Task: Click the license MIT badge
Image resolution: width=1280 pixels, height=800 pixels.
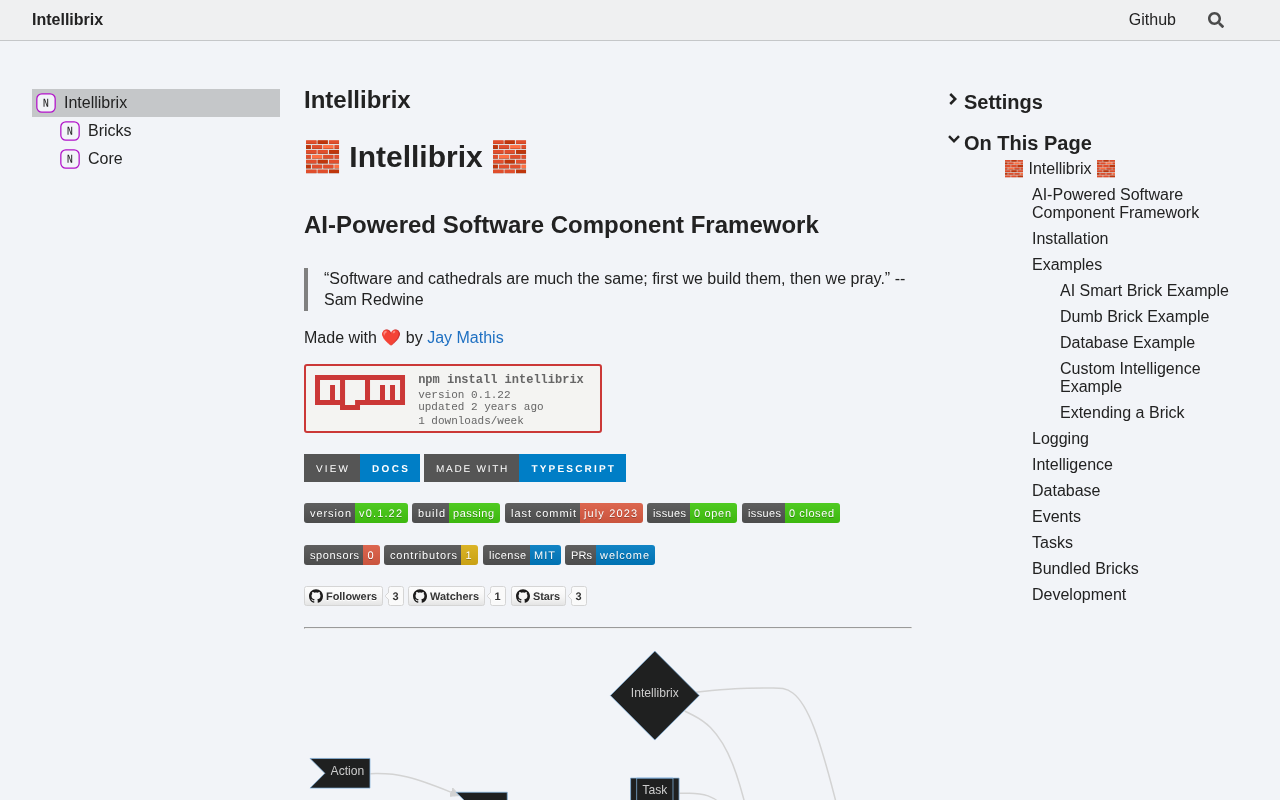Action: tap(522, 555)
